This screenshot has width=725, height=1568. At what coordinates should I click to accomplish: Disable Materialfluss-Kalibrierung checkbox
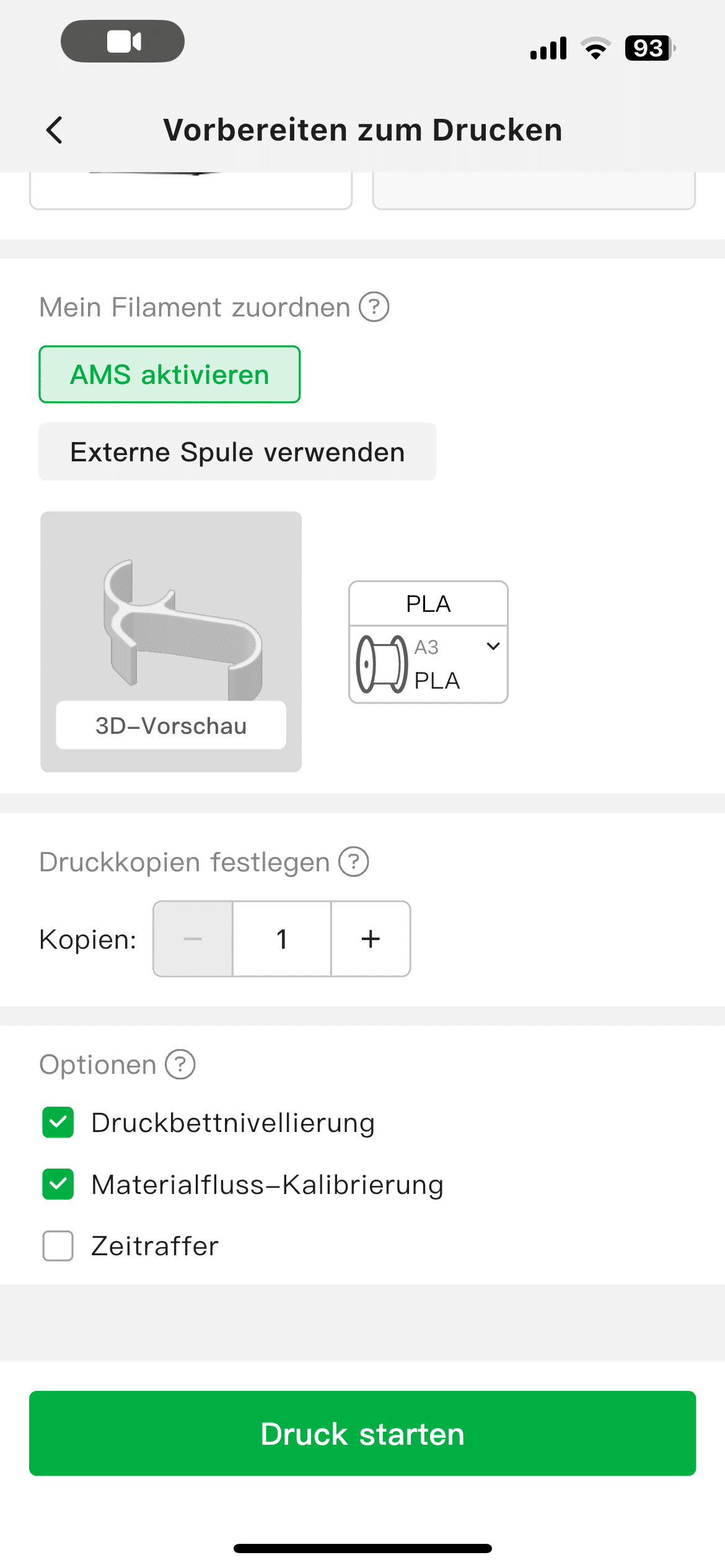pos(58,1184)
